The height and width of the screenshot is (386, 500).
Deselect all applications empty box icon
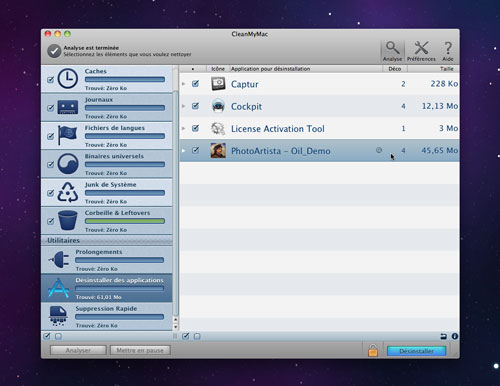pos(197,336)
